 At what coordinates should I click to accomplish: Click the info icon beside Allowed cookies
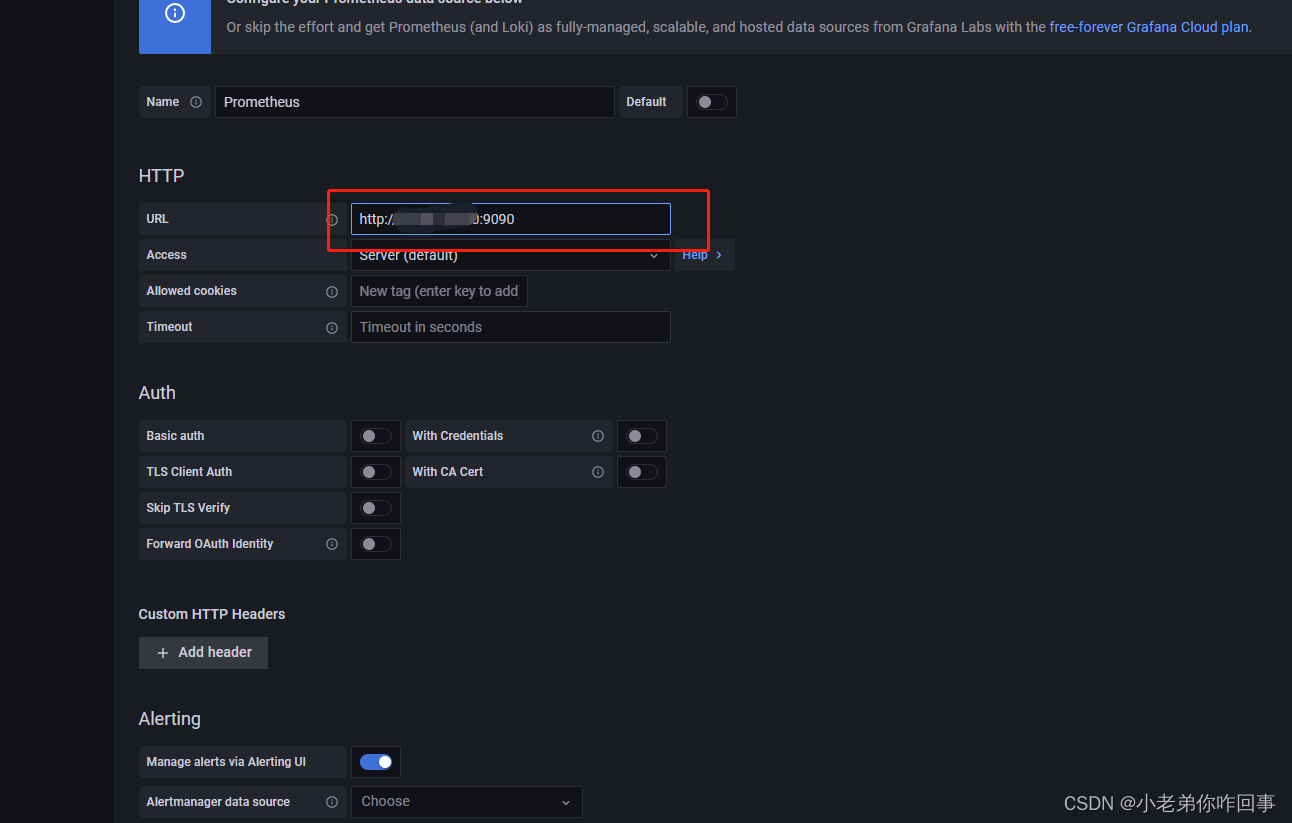pyautogui.click(x=332, y=292)
